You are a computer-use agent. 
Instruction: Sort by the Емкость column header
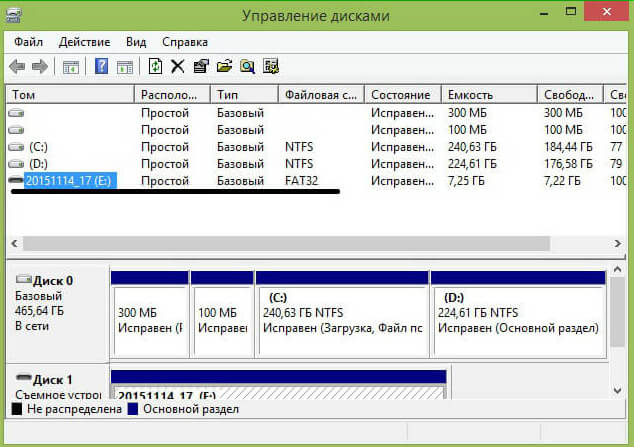pos(489,95)
